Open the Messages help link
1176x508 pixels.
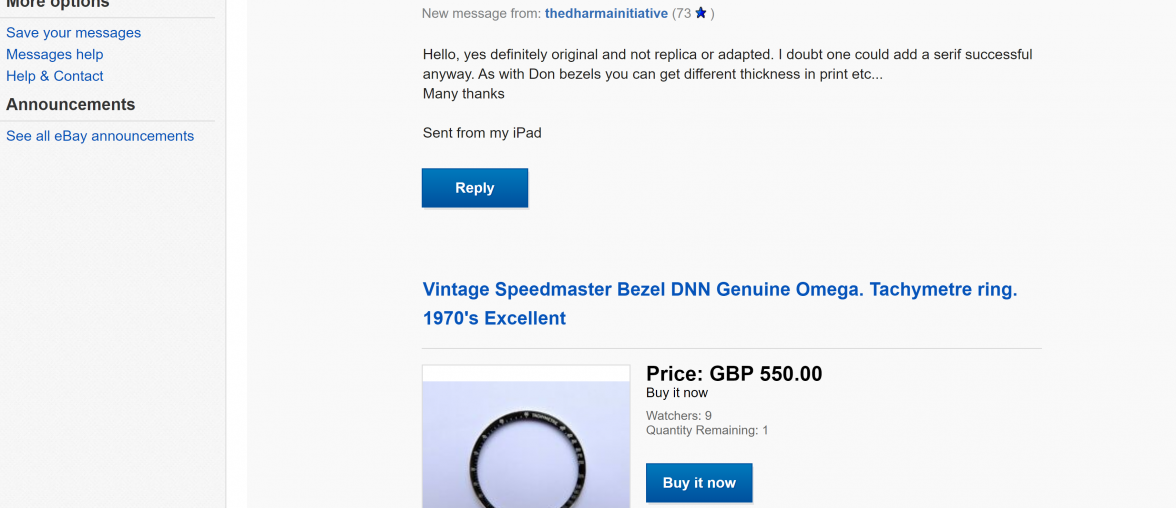click(x=54, y=54)
